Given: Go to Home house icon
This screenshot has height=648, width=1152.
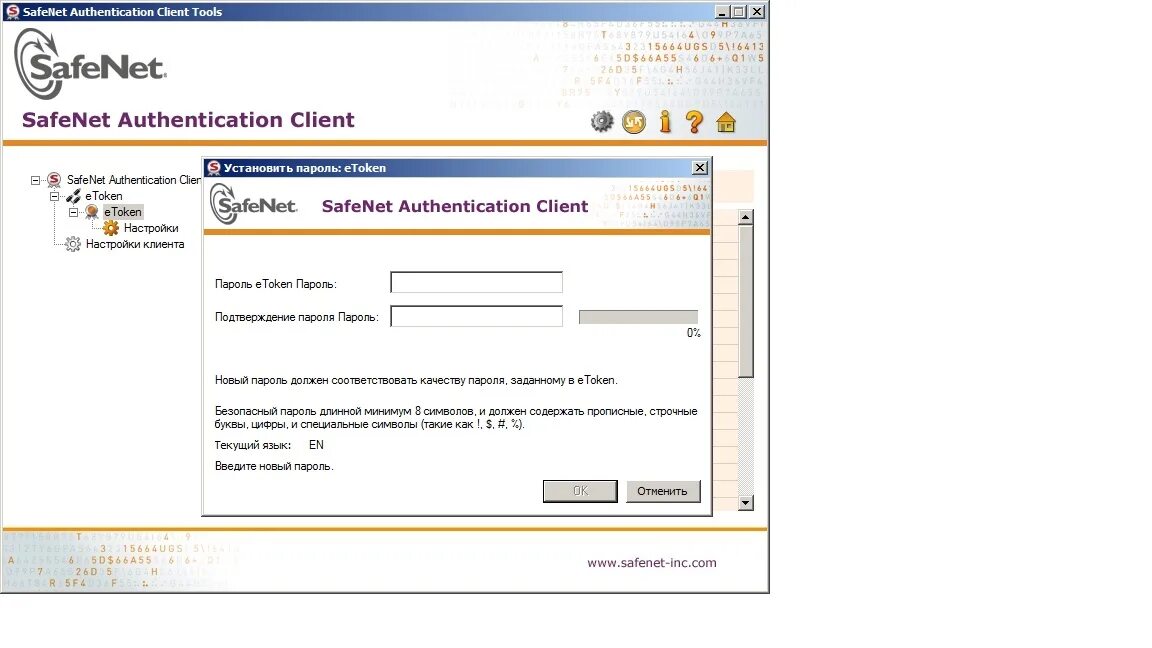Looking at the screenshot, I should point(726,122).
